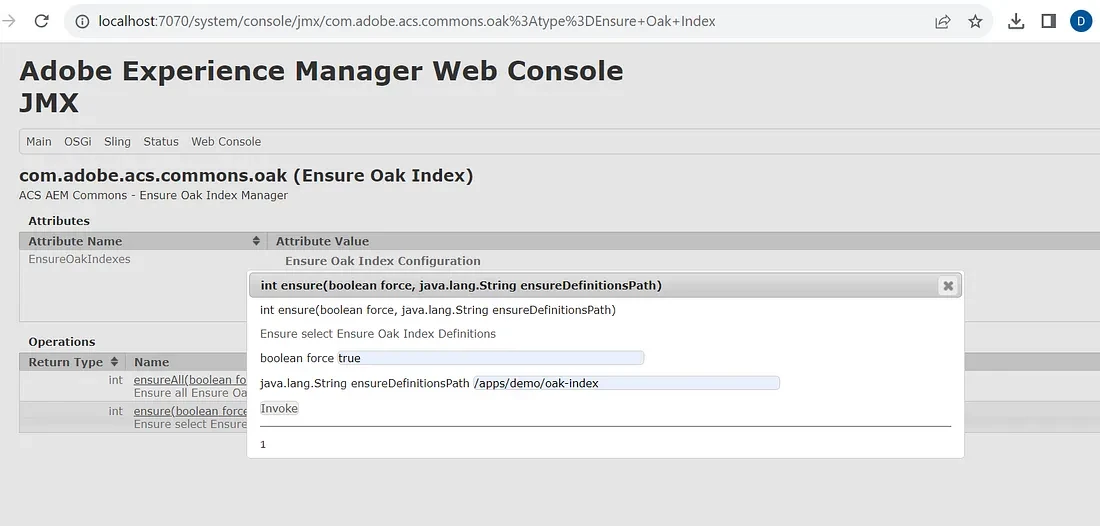The height and width of the screenshot is (526, 1100).
Task: Click the ensureDefinitionsPath input field
Action: [626, 384]
